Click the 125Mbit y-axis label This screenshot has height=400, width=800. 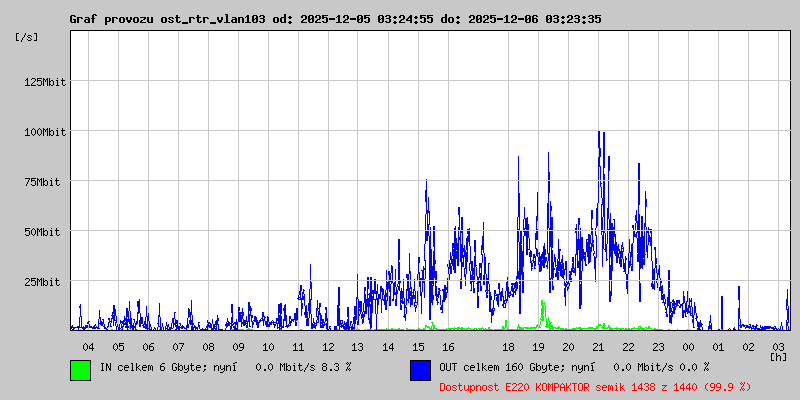point(44,82)
